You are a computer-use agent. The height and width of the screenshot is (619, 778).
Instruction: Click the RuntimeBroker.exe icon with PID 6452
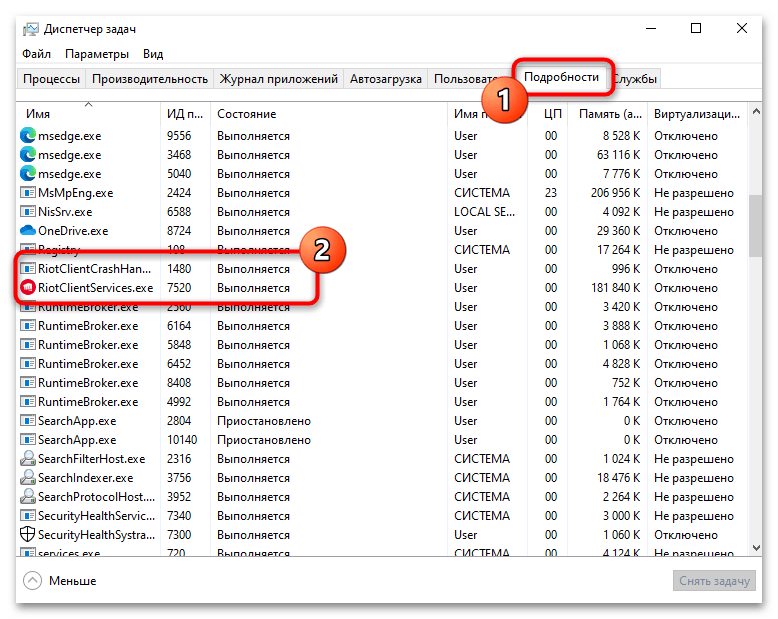click(x=28, y=364)
